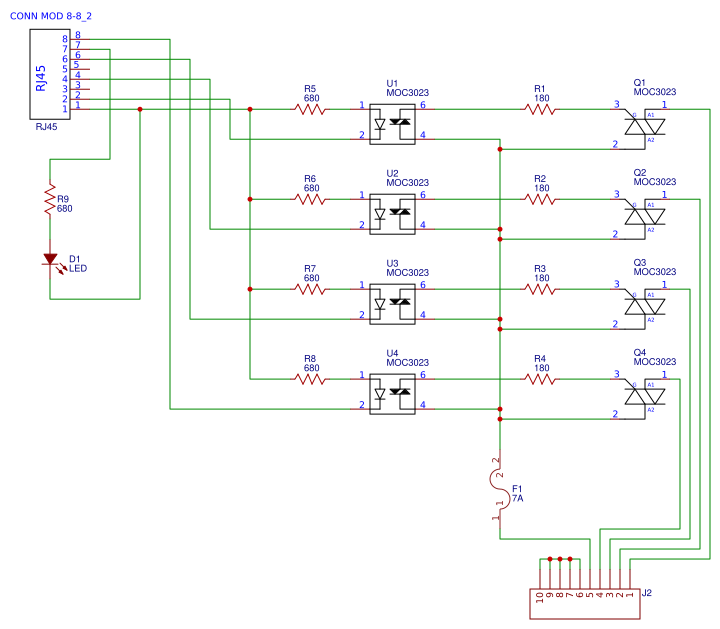The height and width of the screenshot is (629, 720).
Task: Select triac Q3 symbol
Action: pyautogui.click(x=645, y=307)
